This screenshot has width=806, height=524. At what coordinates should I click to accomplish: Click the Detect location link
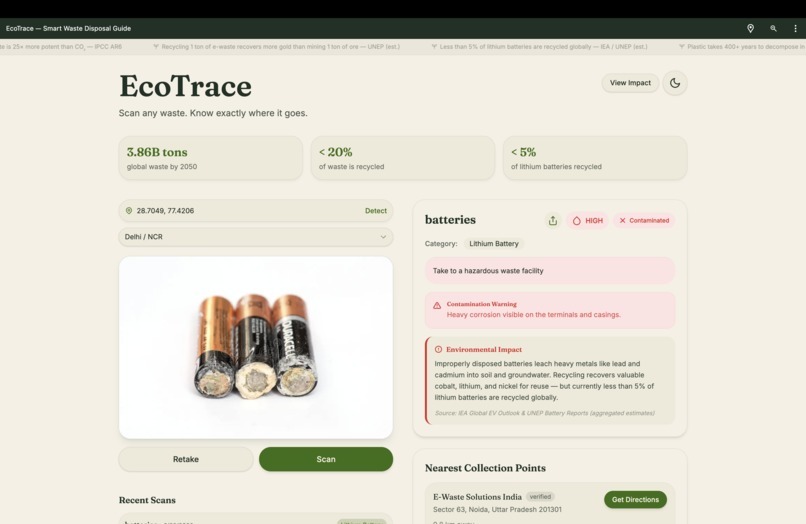click(x=376, y=211)
